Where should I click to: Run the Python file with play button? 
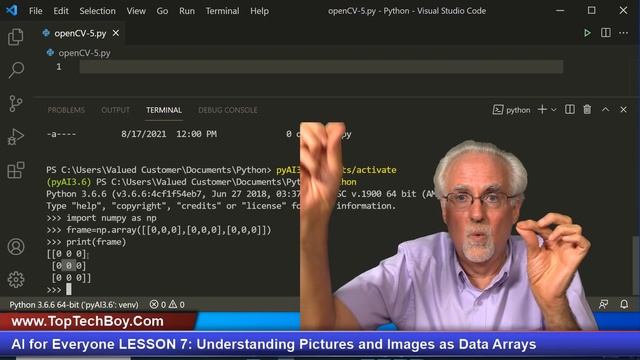587,33
